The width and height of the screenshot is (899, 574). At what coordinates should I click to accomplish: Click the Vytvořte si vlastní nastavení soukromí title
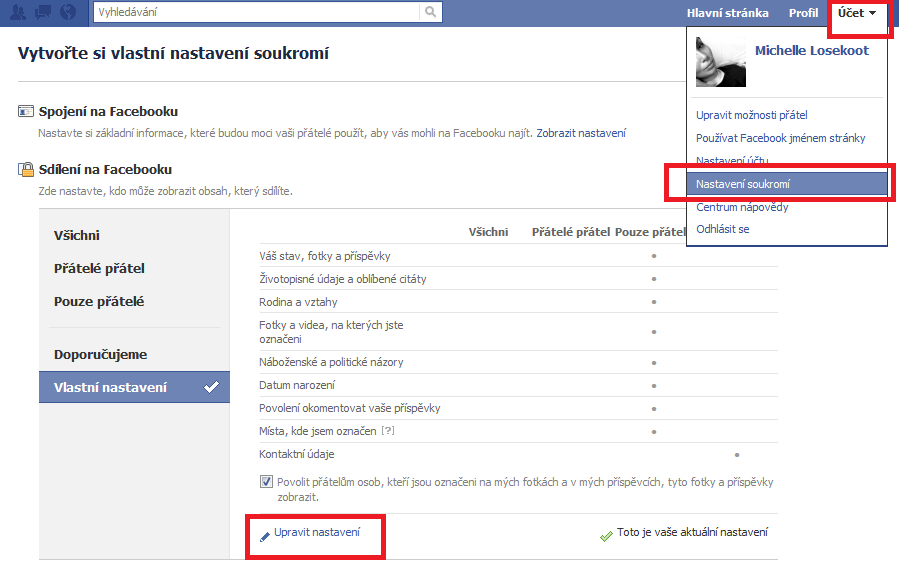pos(173,53)
